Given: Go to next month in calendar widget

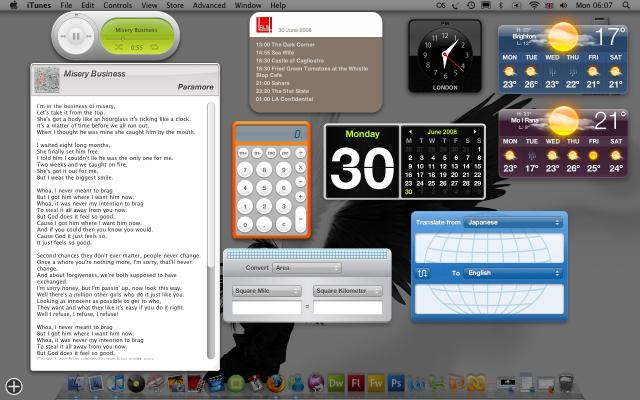Looking at the screenshot, I should [x=475, y=132].
